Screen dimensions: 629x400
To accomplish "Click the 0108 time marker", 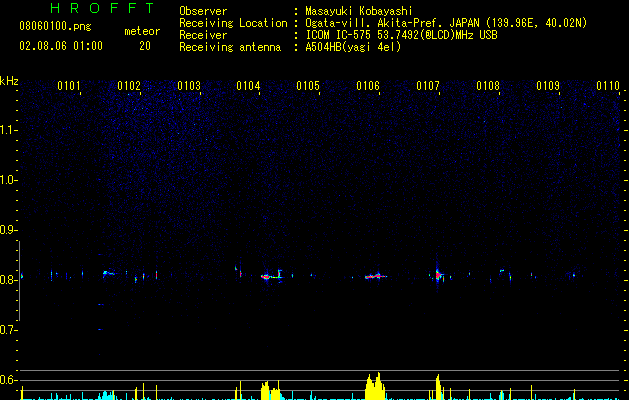I will point(488,86).
